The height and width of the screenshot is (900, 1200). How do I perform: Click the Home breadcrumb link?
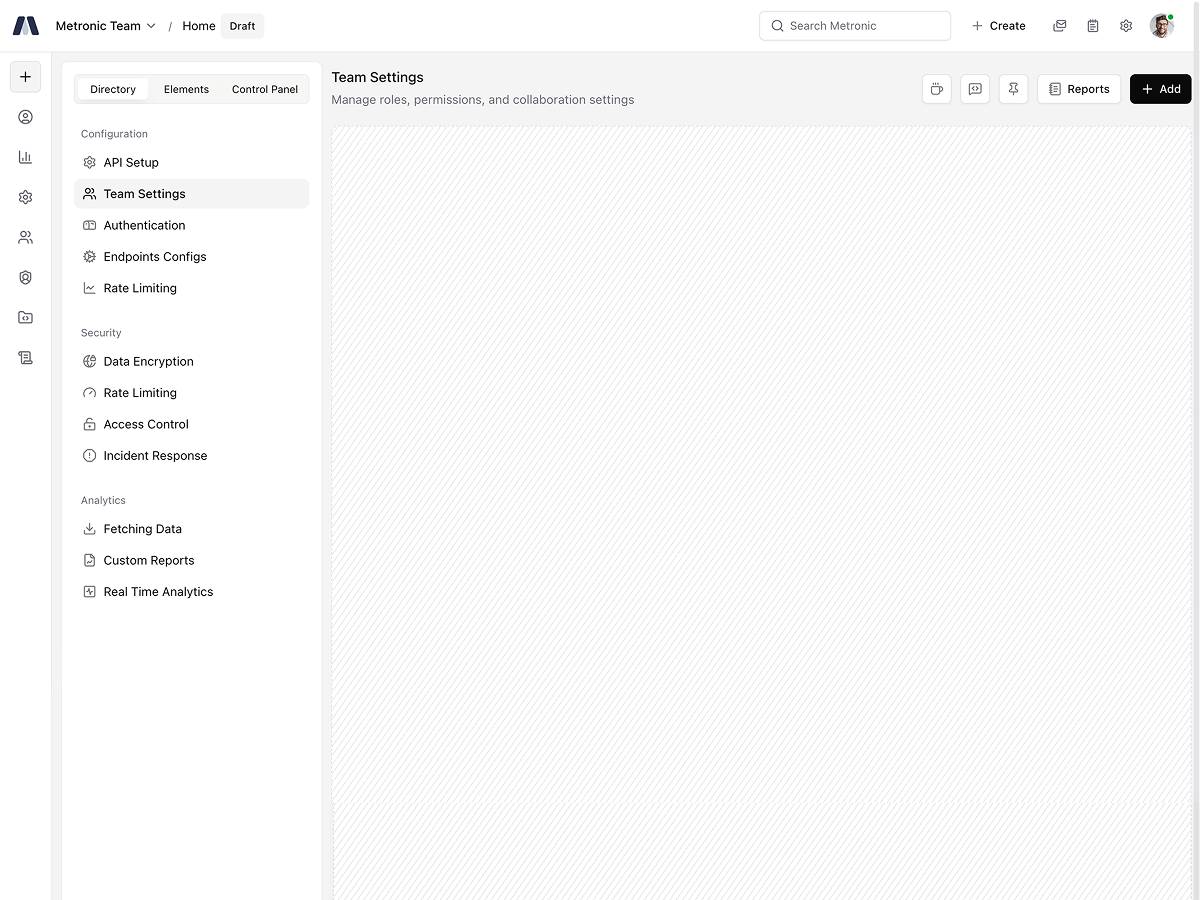click(198, 26)
